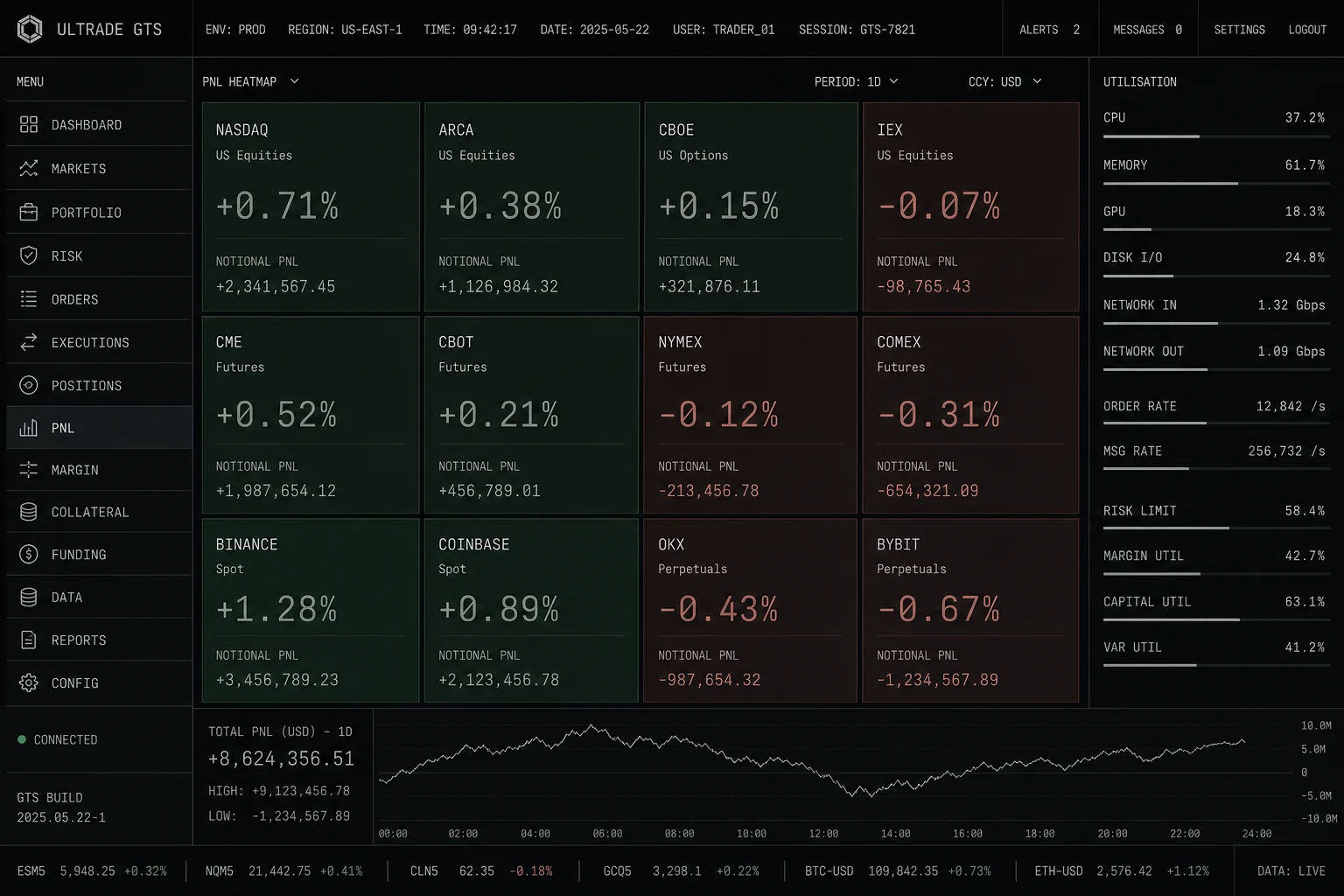
Task: Click the USER: TRADER_01 label
Action: pos(724,30)
